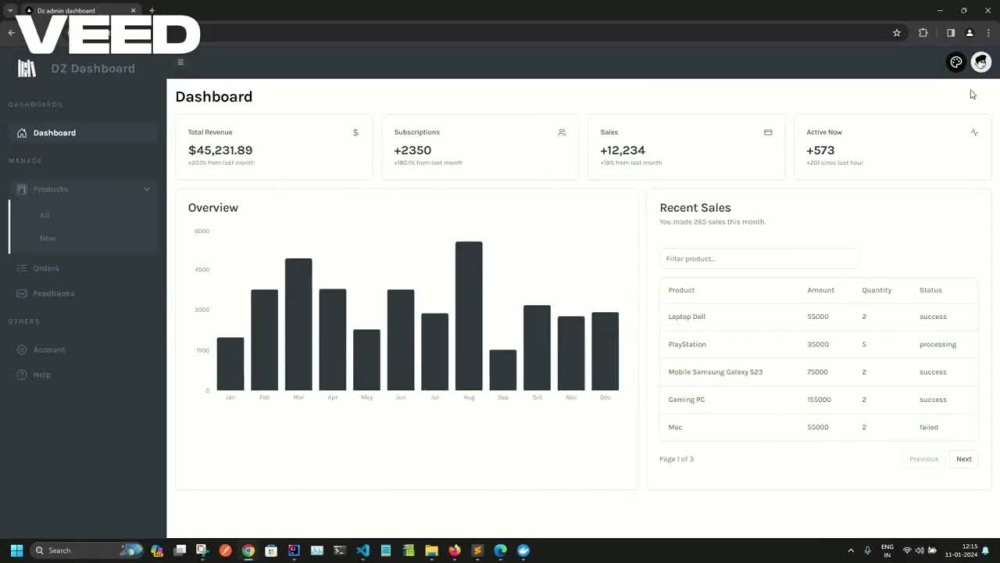
Task: Toggle the sidebar hamburger menu icon
Action: click(x=180, y=62)
